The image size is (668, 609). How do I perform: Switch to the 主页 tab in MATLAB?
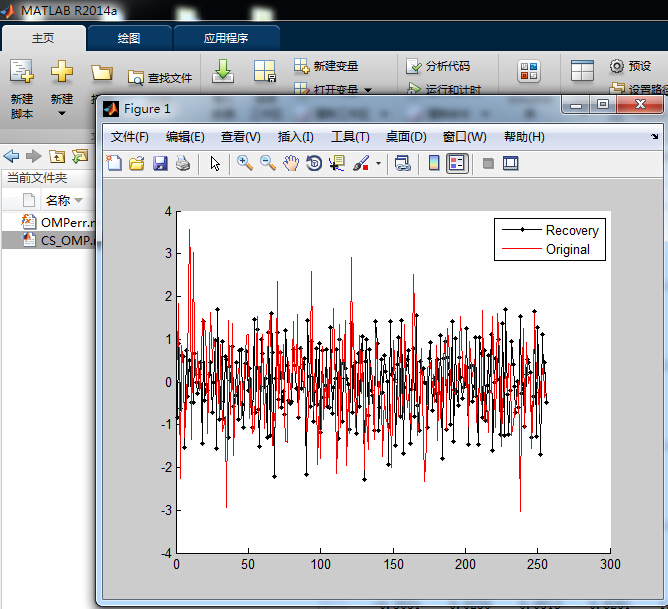[x=43, y=38]
